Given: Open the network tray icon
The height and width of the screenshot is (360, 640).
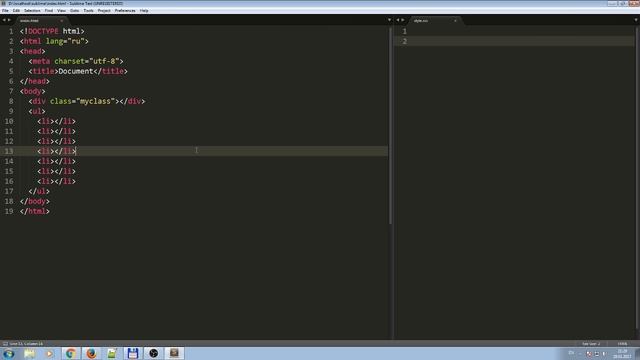Looking at the screenshot, I should click(597, 353).
